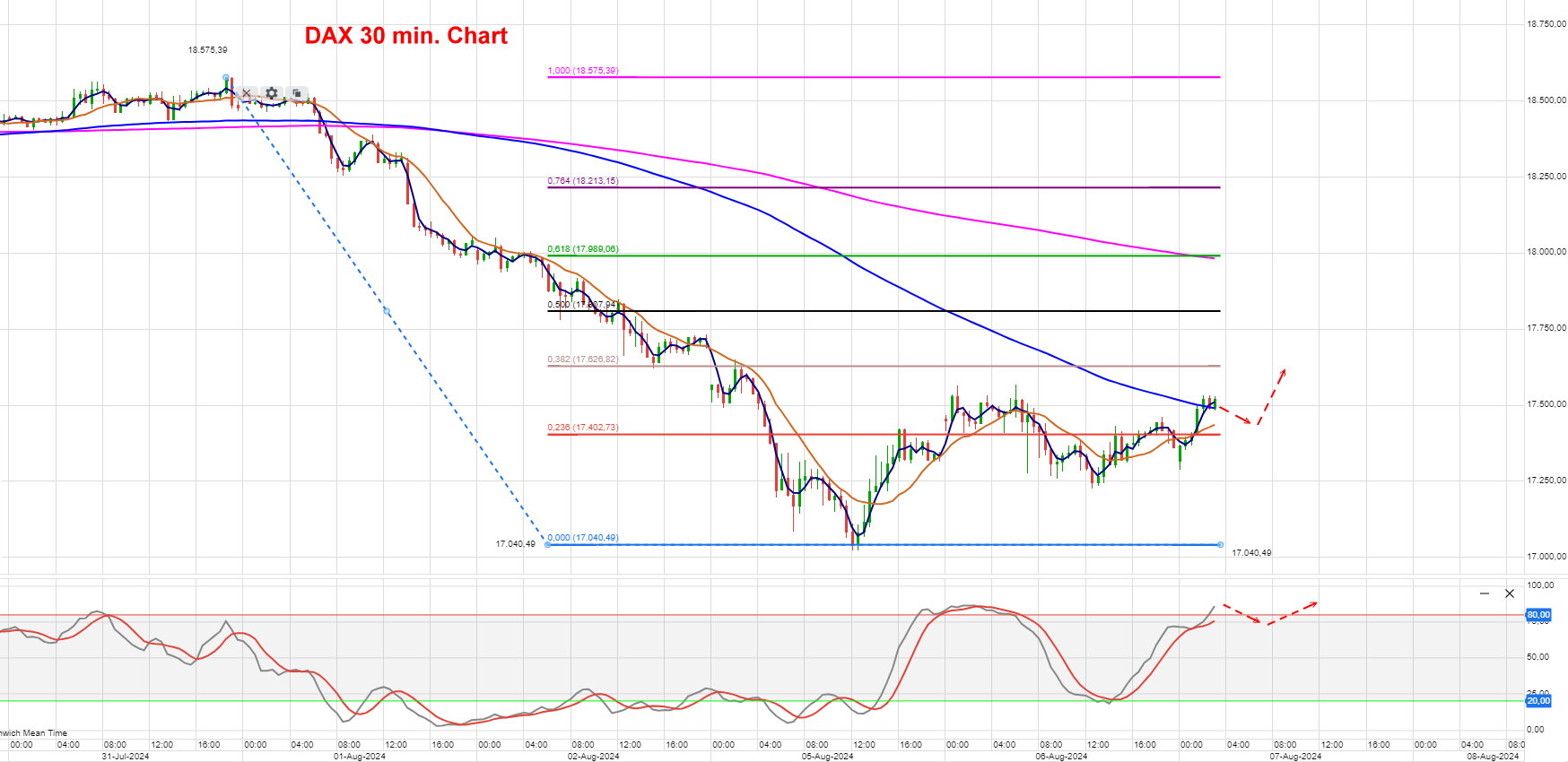Click the 07-Aug-2024 date label
Screen dimensions: 1568x762
tap(1296, 756)
